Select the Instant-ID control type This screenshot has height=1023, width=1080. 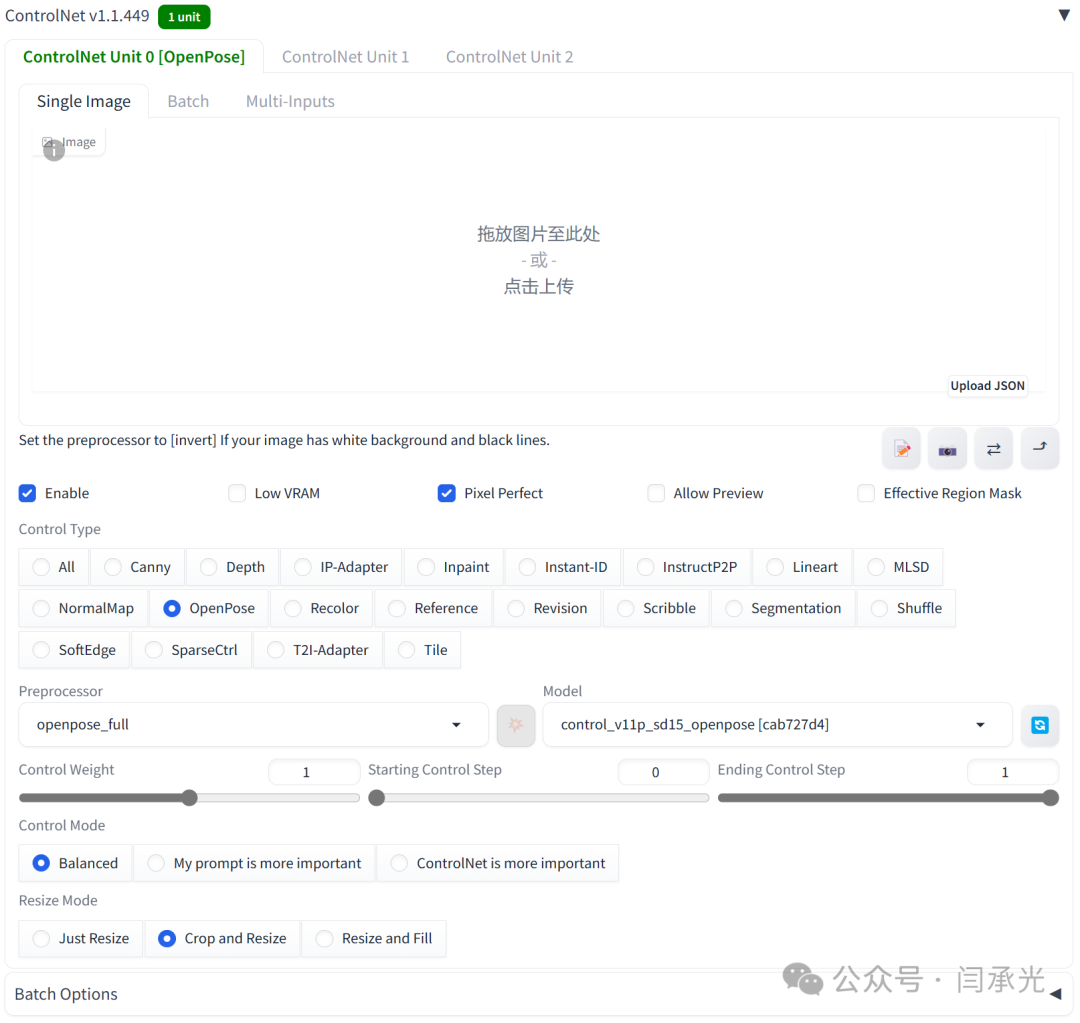click(563, 567)
